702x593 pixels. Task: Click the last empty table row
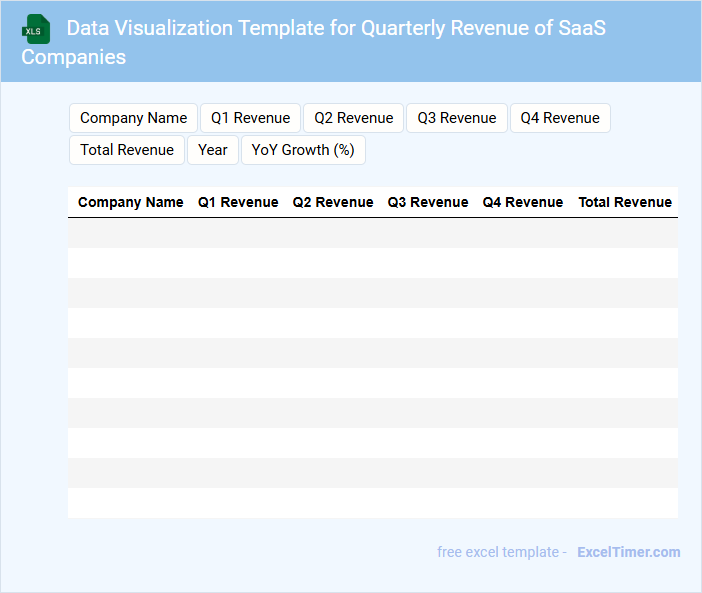click(372, 503)
